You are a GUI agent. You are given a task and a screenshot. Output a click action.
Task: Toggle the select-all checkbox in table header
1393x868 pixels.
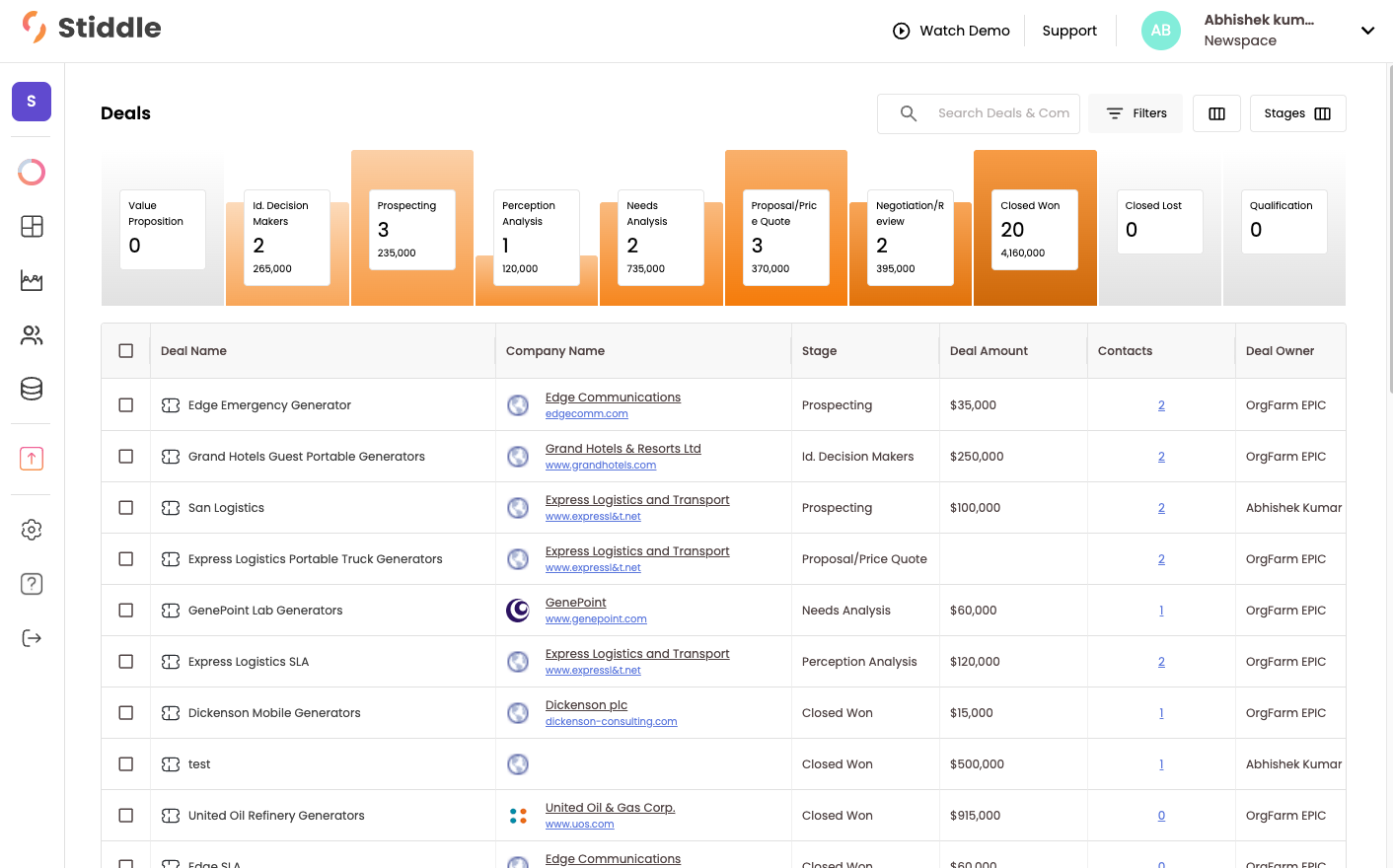(x=125, y=351)
